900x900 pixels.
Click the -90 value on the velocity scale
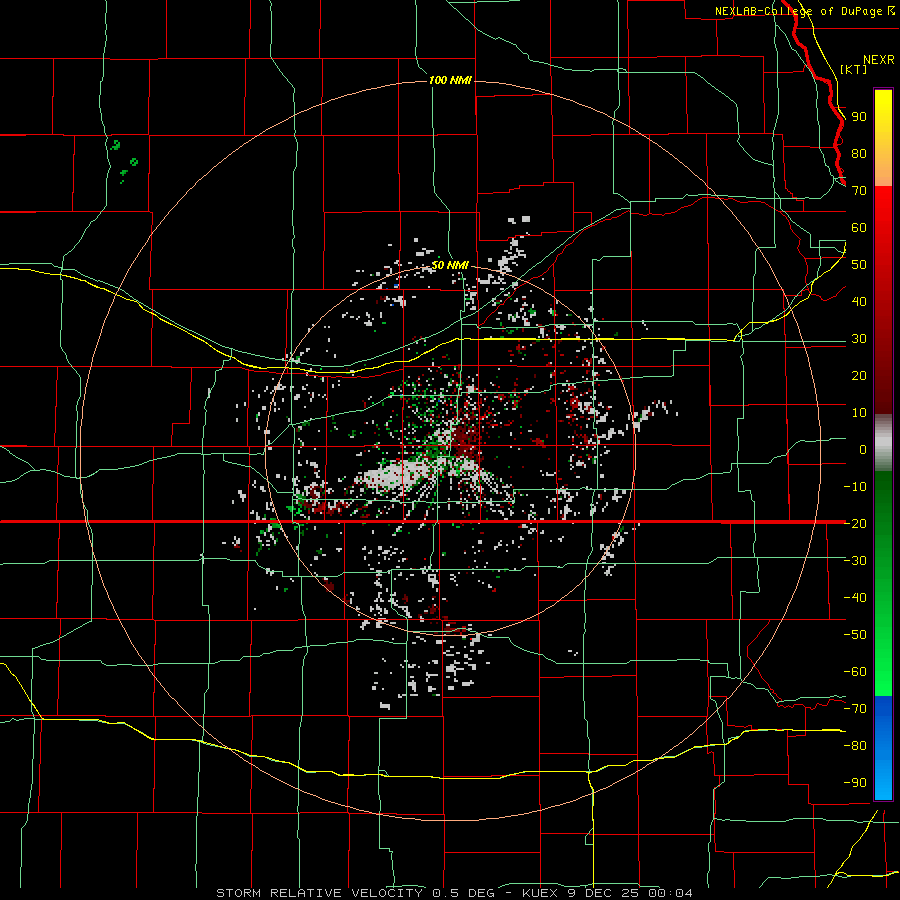[855, 783]
